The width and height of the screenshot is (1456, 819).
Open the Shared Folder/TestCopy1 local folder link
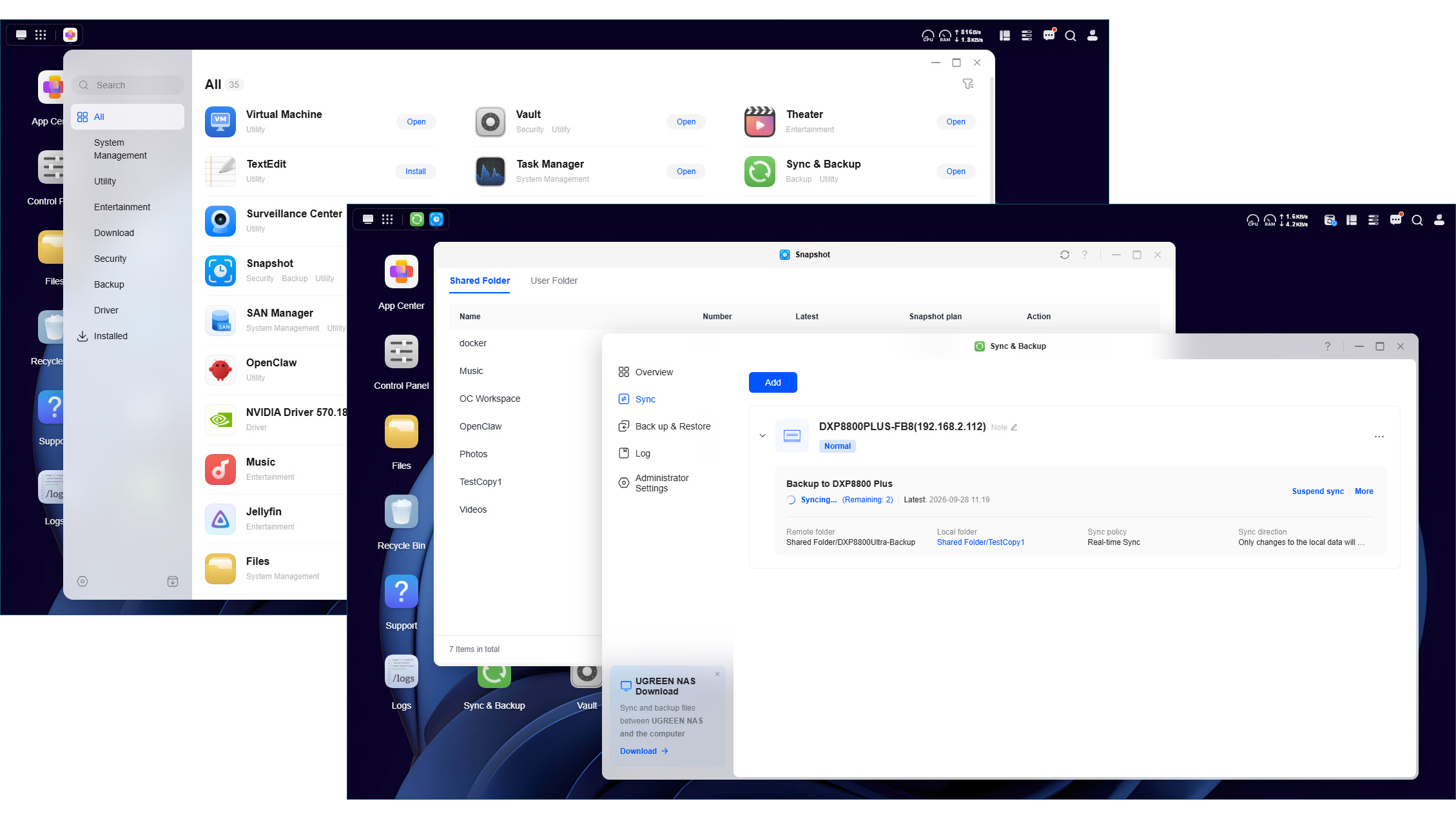(x=980, y=542)
